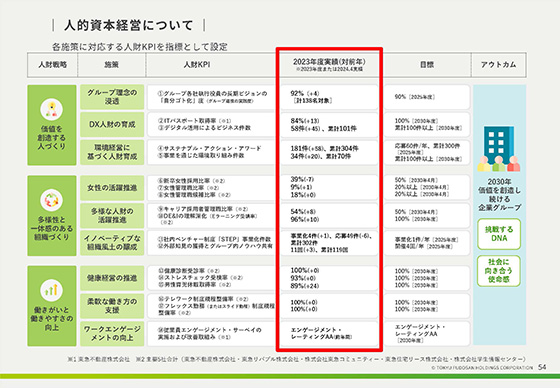Click the result cell starting 39%(-7)
Screen dimensions: 560x388
(329, 188)
